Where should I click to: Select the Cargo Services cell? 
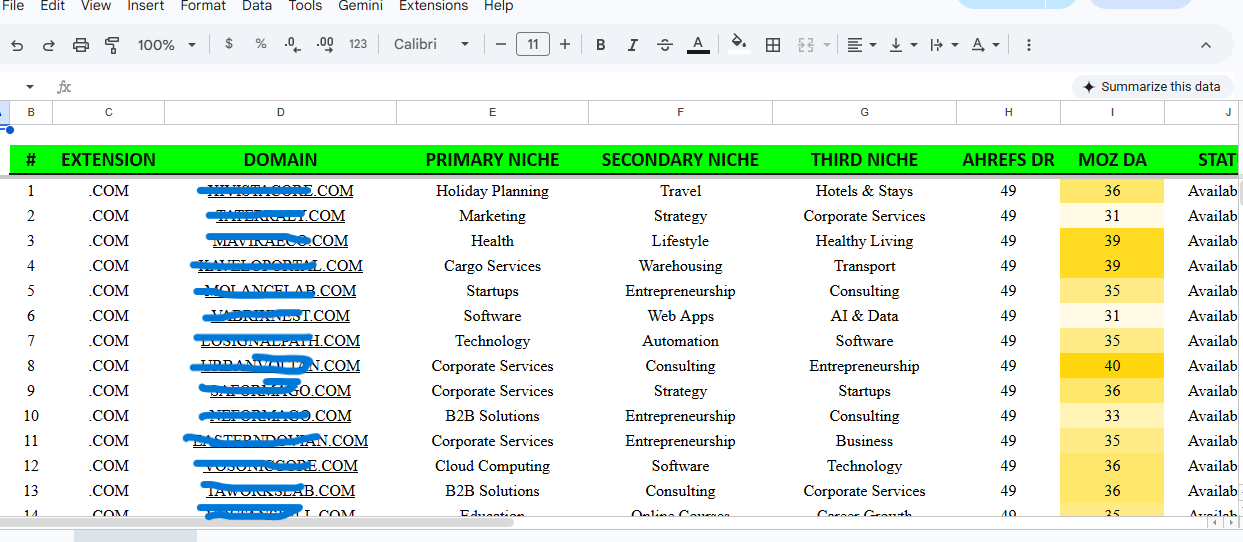tap(493, 266)
